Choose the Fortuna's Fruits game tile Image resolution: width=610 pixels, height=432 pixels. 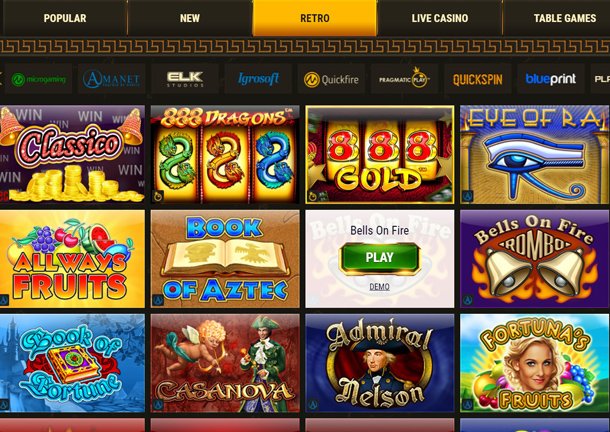point(535,363)
